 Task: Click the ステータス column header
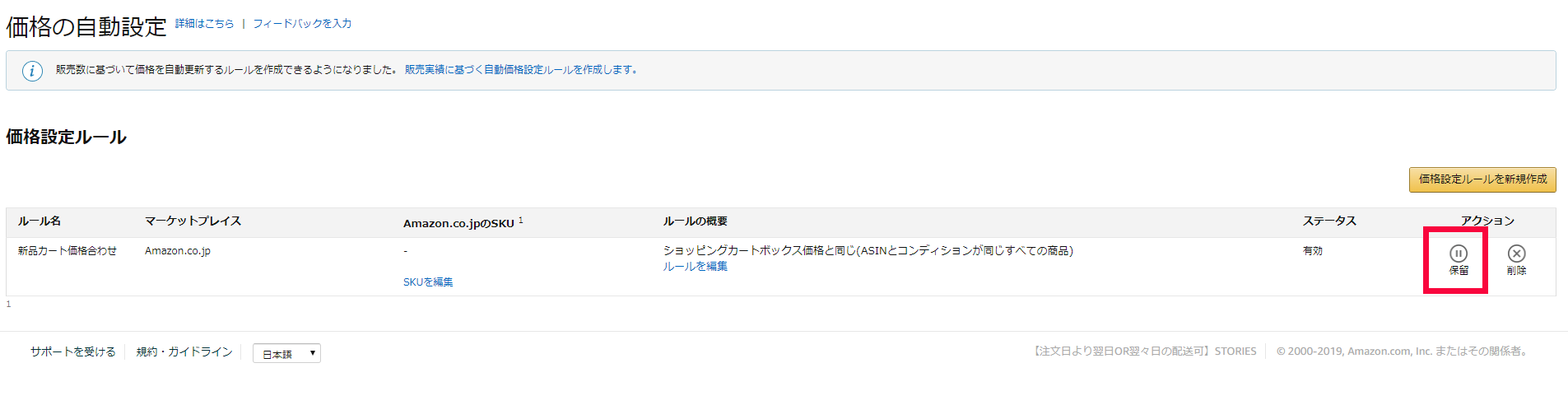pos(1329,221)
